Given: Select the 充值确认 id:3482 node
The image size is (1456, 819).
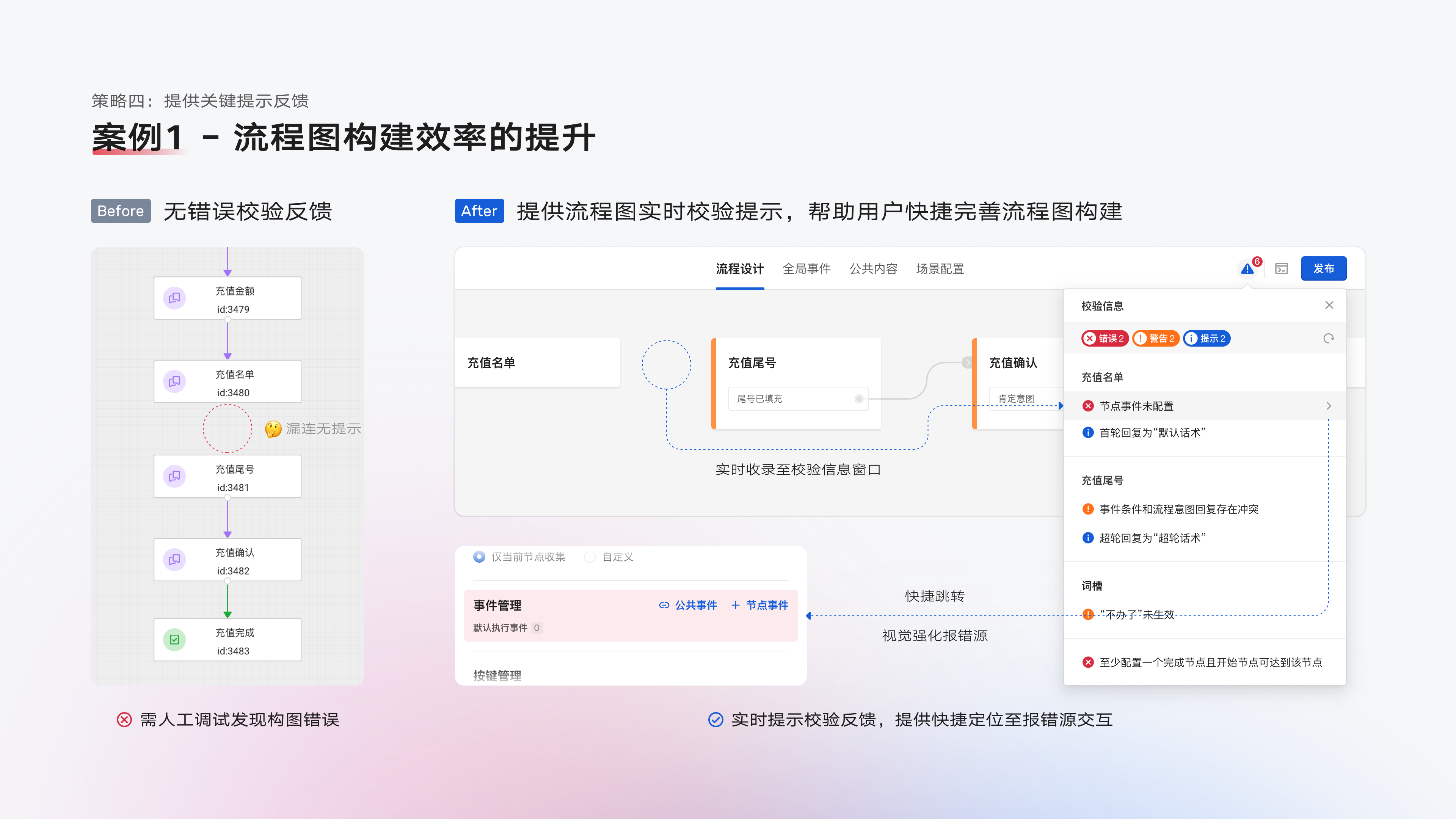Looking at the screenshot, I should coord(227,560).
